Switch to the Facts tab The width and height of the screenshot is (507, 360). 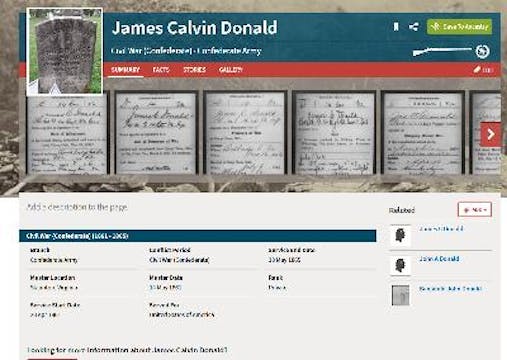(161, 70)
